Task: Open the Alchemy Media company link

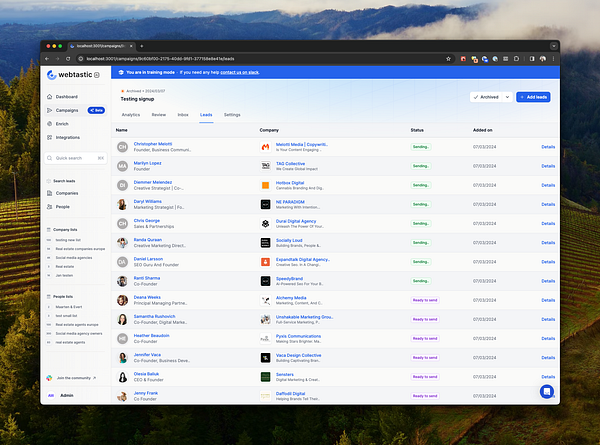Action: click(291, 298)
